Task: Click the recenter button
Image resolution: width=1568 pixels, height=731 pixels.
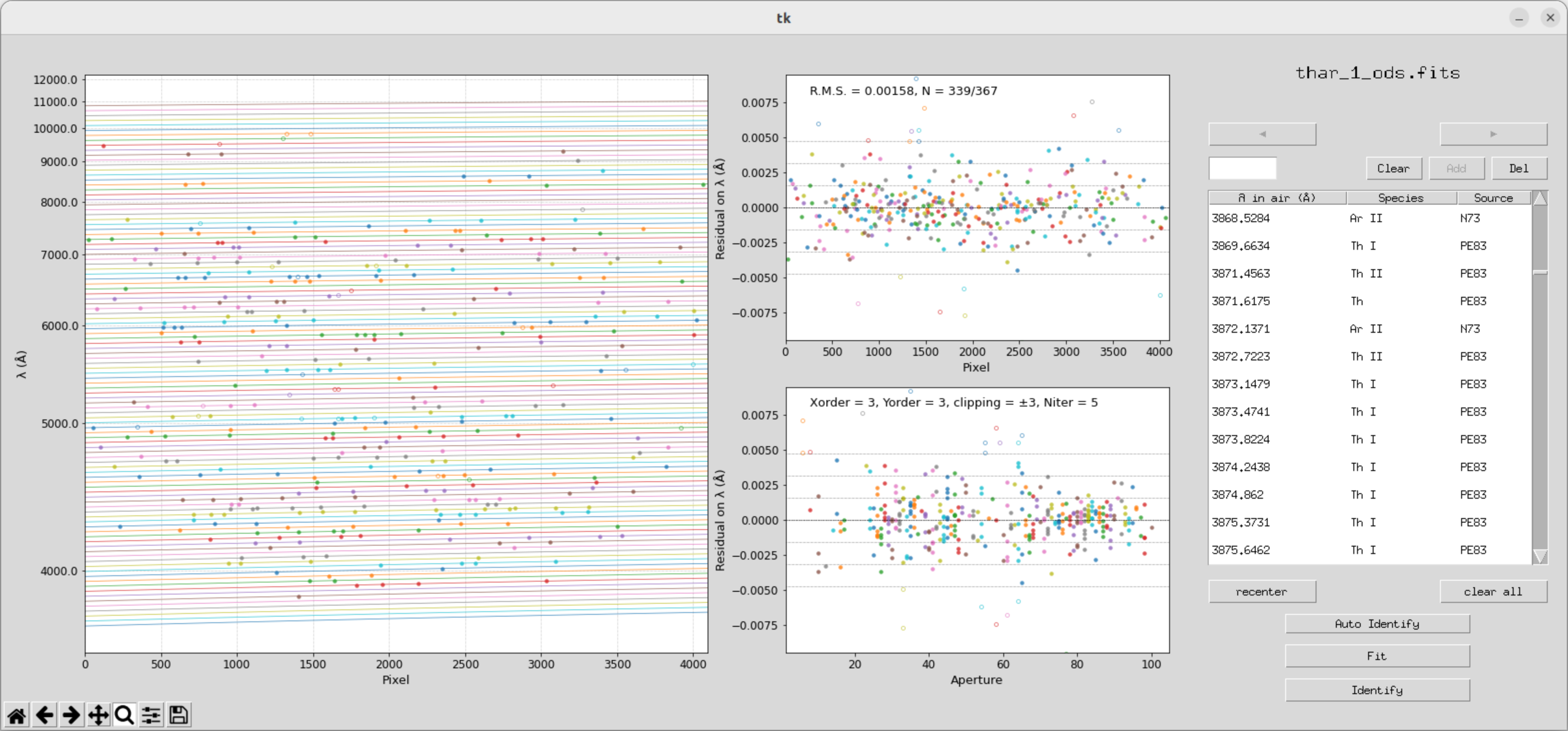Action: click(1261, 591)
